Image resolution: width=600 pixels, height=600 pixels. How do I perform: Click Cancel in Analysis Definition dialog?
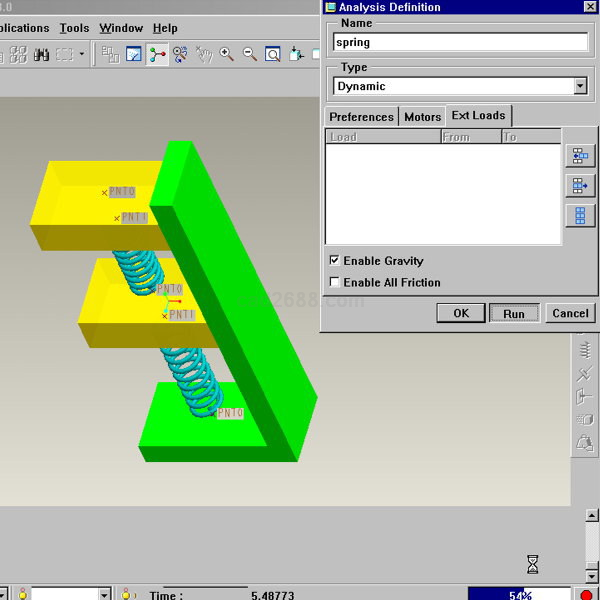pyautogui.click(x=570, y=313)
